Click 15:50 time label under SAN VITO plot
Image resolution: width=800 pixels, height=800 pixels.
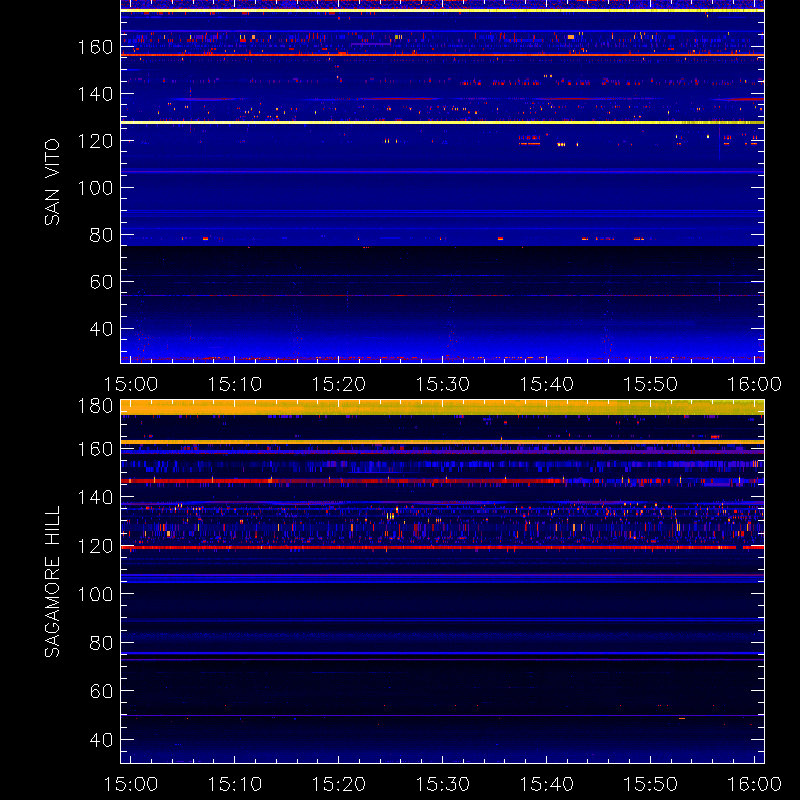(x=651, y=384)
